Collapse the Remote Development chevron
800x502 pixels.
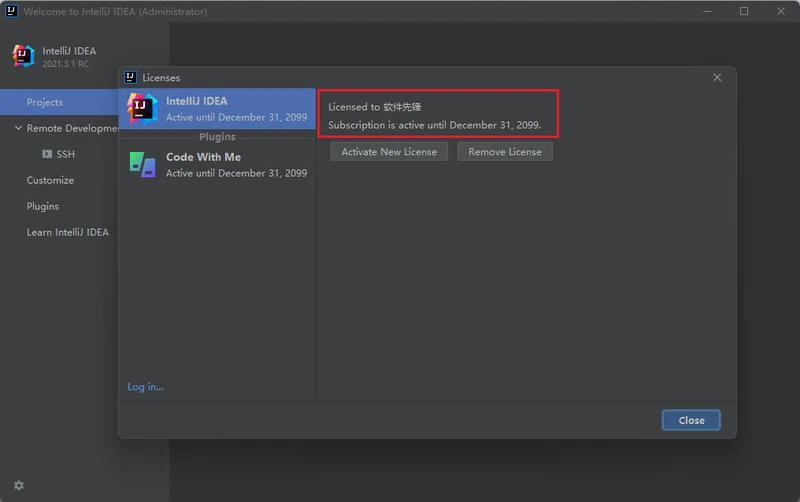tap(17, 128)
